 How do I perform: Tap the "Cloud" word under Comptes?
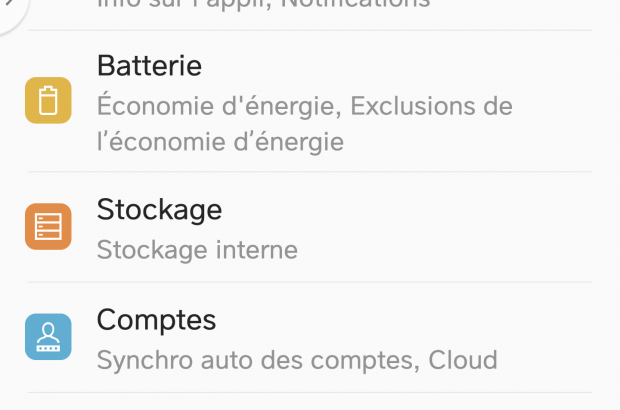click(462, 360)
